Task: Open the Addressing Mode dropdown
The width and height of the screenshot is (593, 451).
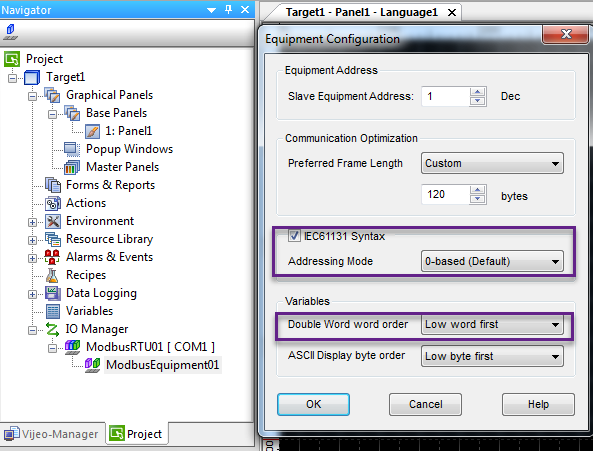Action: click(492, 261)
